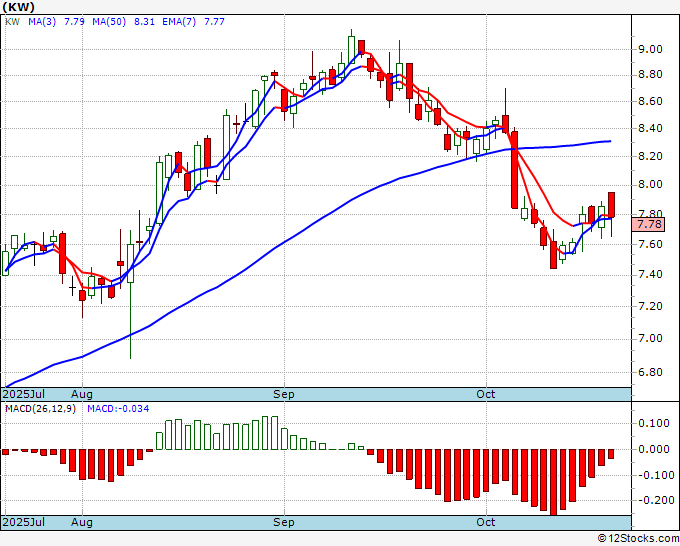This screenshot has width=680, height=546.
Task: Click the 8.20 price axis label
Action: coord(650,156)
